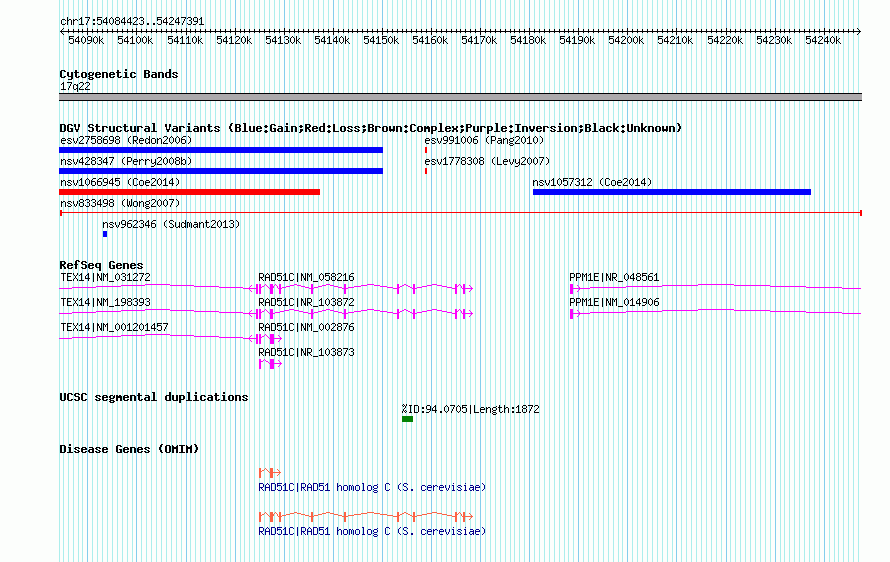Screen dimensions: 890x562
Task: Select the RAD51C NR_103872 transcript glyph
Action: [366, 314]
